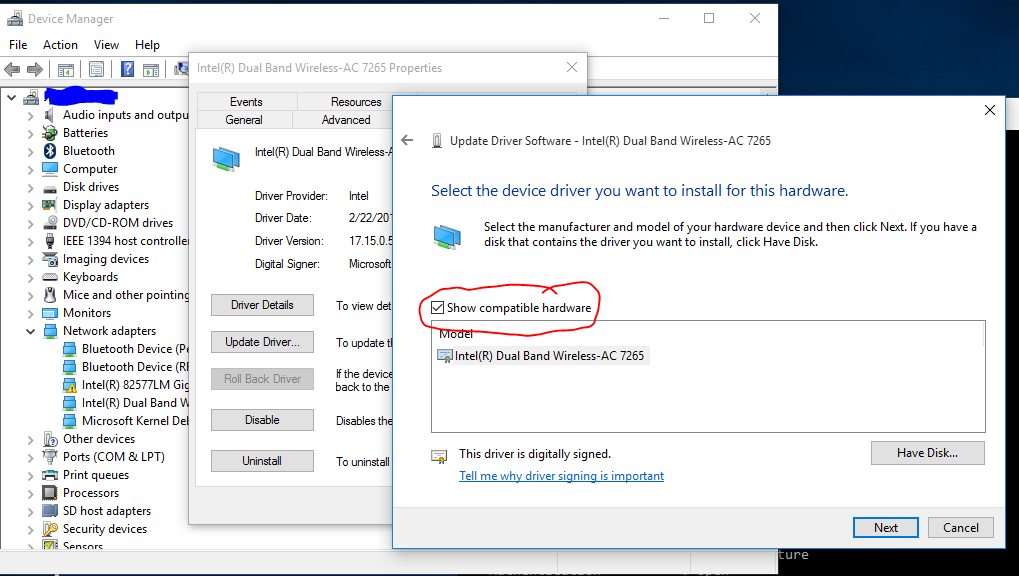
Task: Expand Audio inputs and outputs
Action: pos(31,116)
